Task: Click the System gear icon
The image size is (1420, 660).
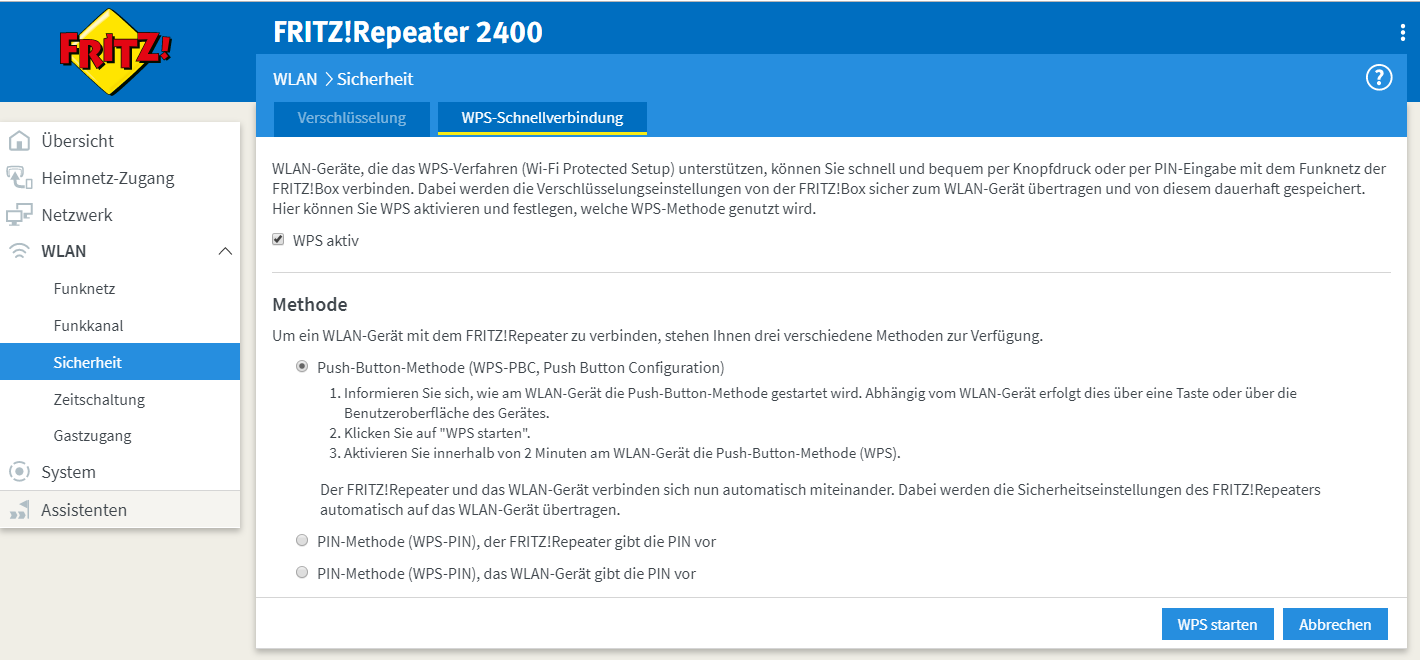Action: tap(19, 472)
